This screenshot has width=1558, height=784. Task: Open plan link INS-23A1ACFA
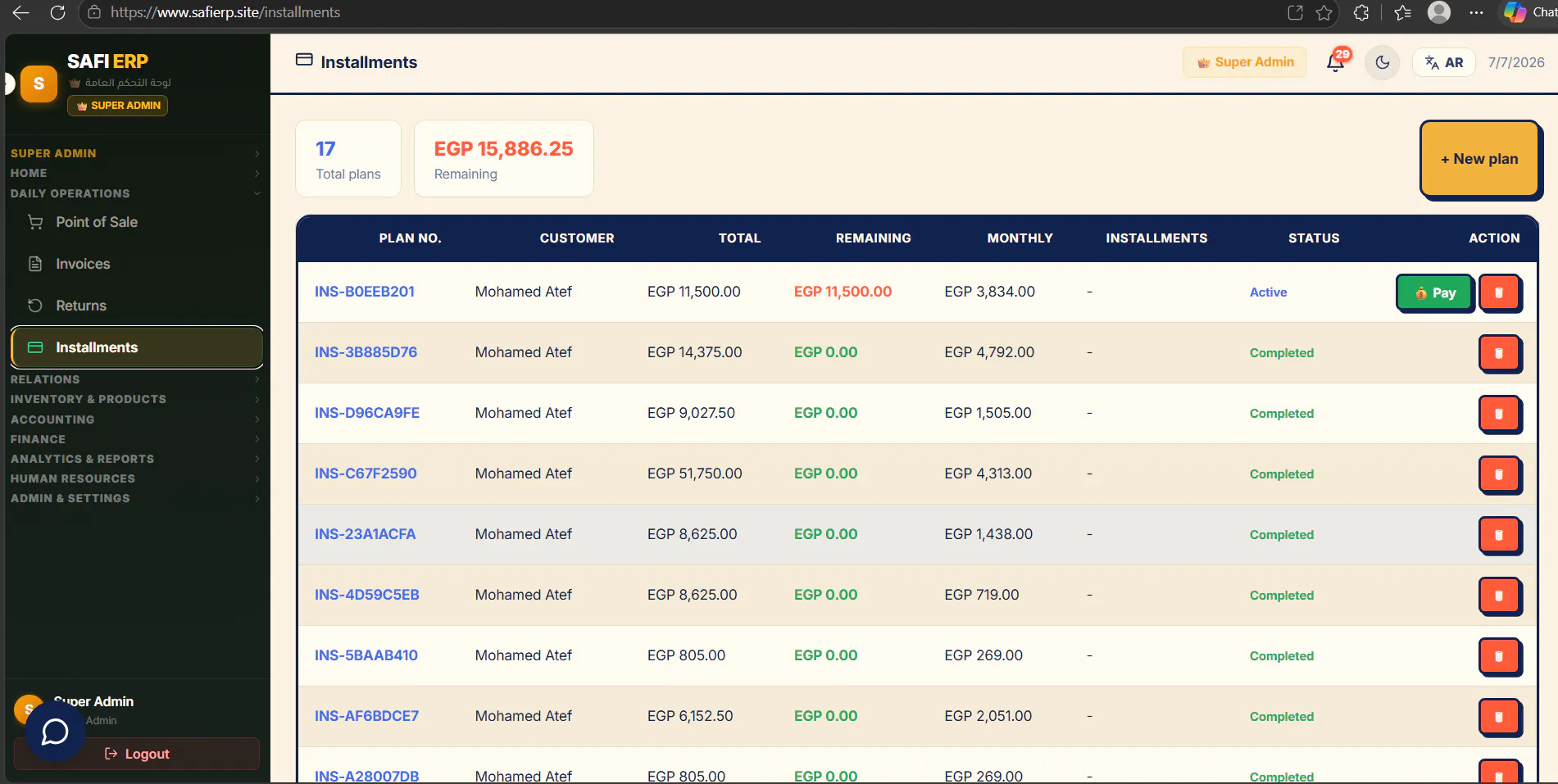pos(366,534)
